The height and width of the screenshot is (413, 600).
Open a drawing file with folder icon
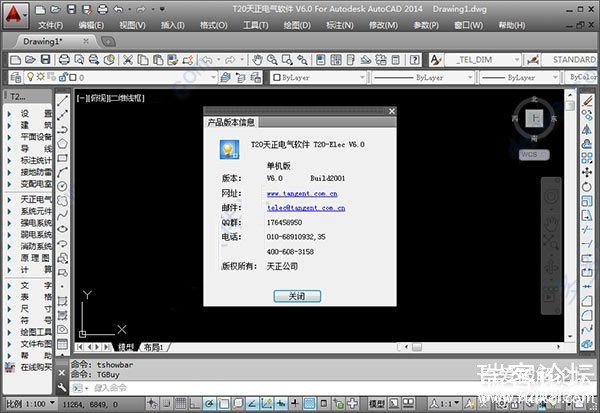coord(30,60)
